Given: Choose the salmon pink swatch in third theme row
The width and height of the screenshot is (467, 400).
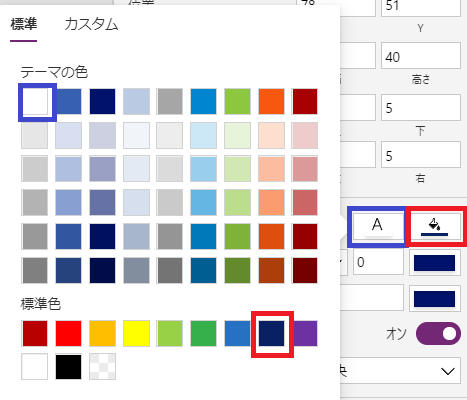Looking at the screenshot, I should click(305, 169).
